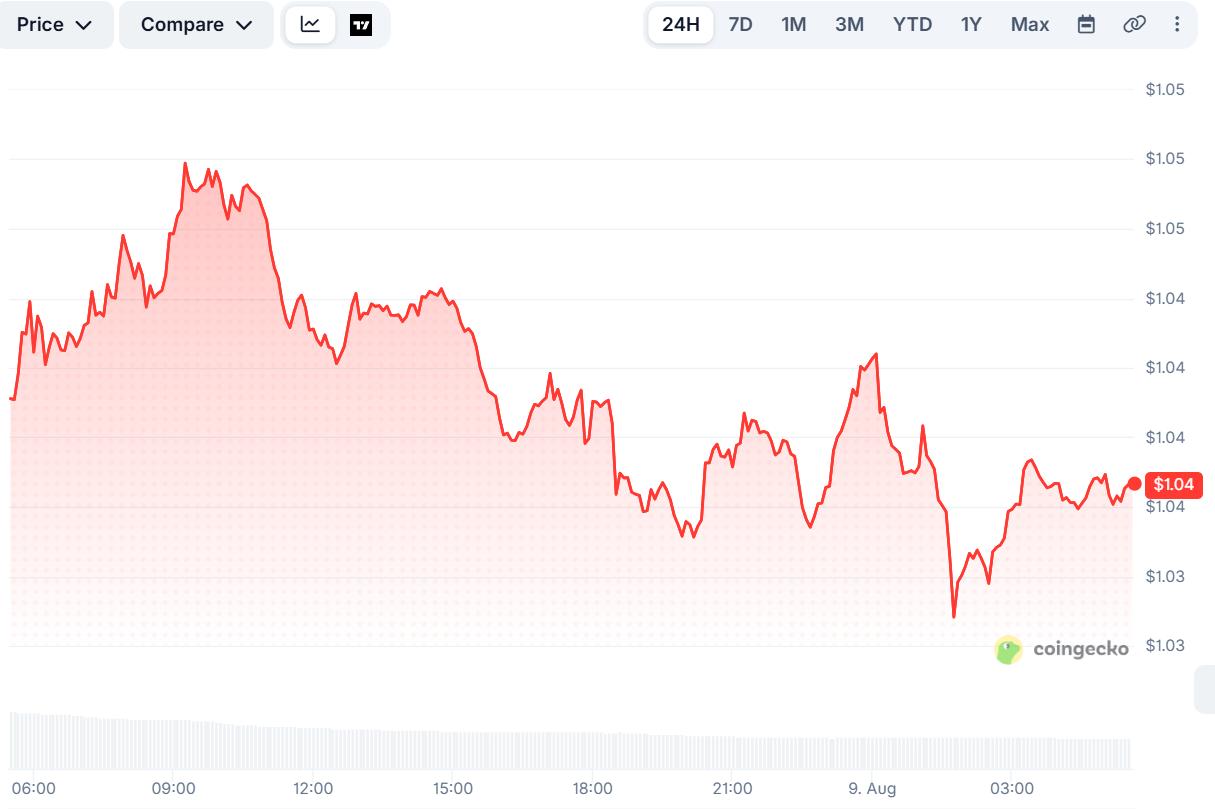Show the 3M time range

click(x=849, y=25)
